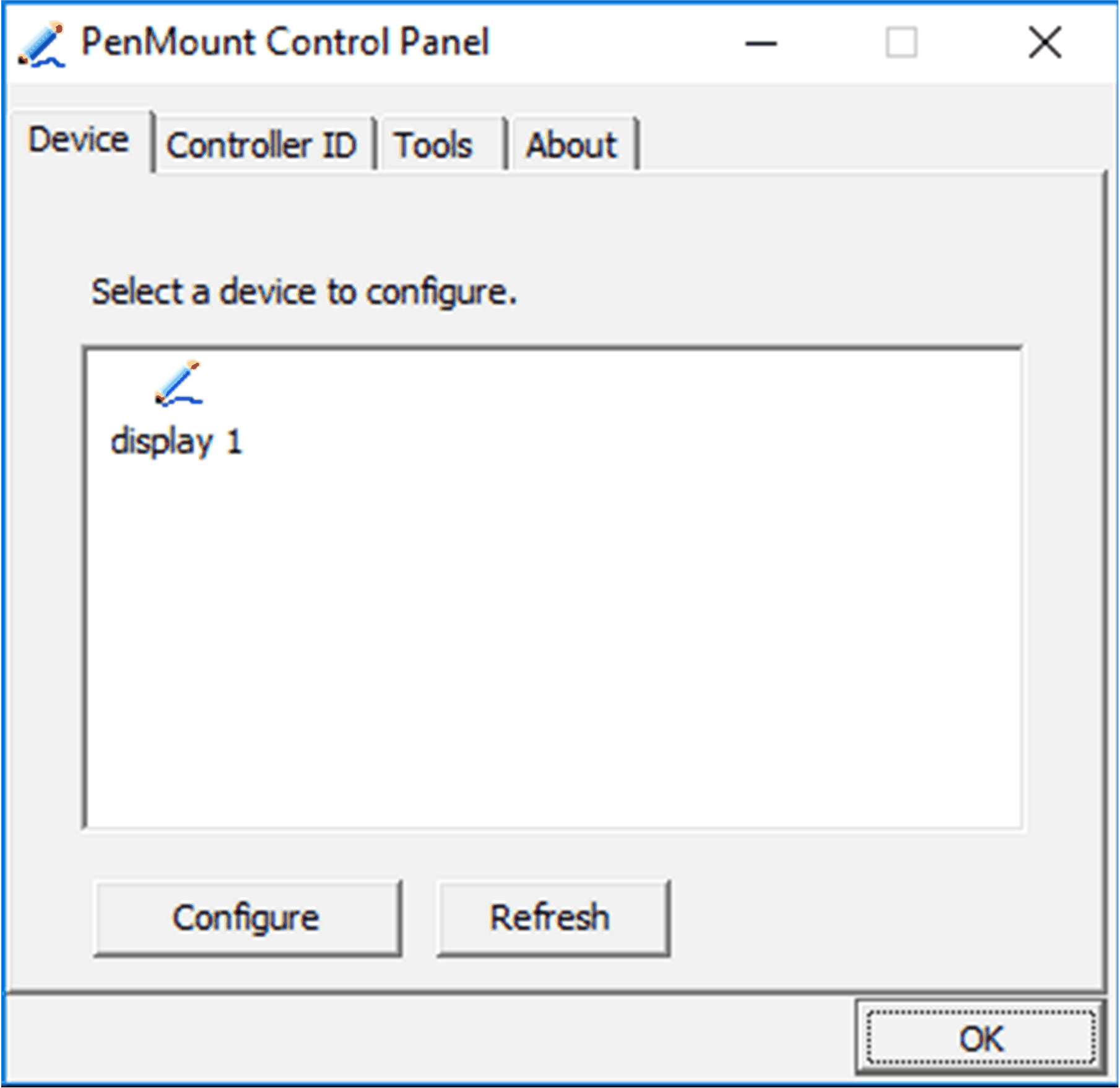Minimize the PenMount Control Panel window
The height and width of the screenshot is (1088, 1120).
tap(762, 42)
